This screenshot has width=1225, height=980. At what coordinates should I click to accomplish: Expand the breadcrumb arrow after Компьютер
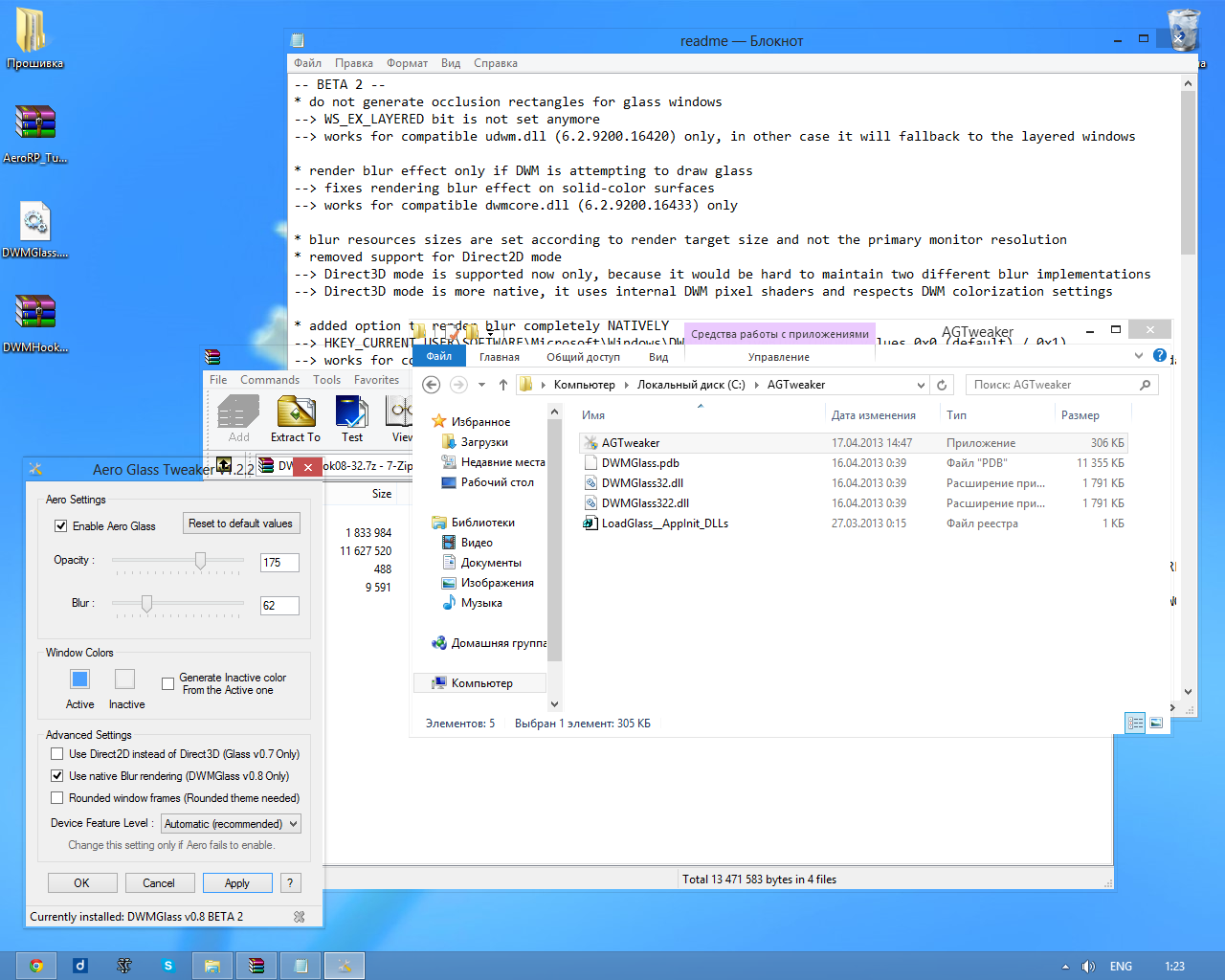click(x=627, y=385)
